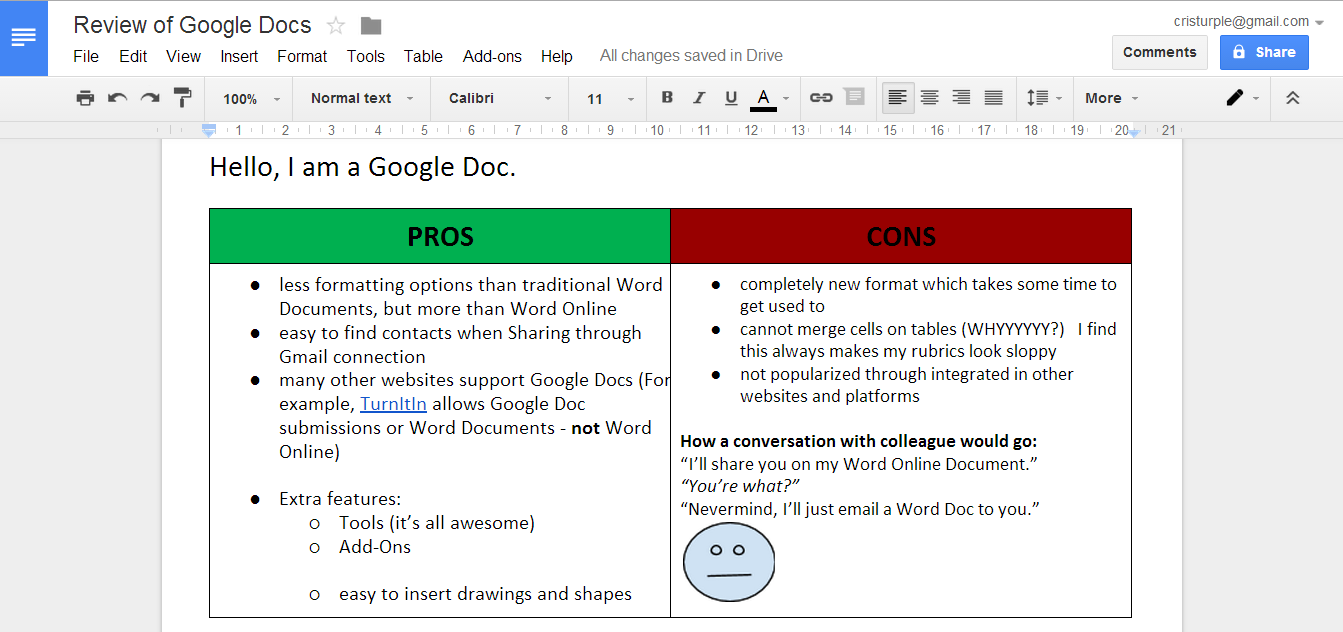Hide the menus with double chevron
The width and height of the screenshot is (1343, 632).
tap(1292, 98)
